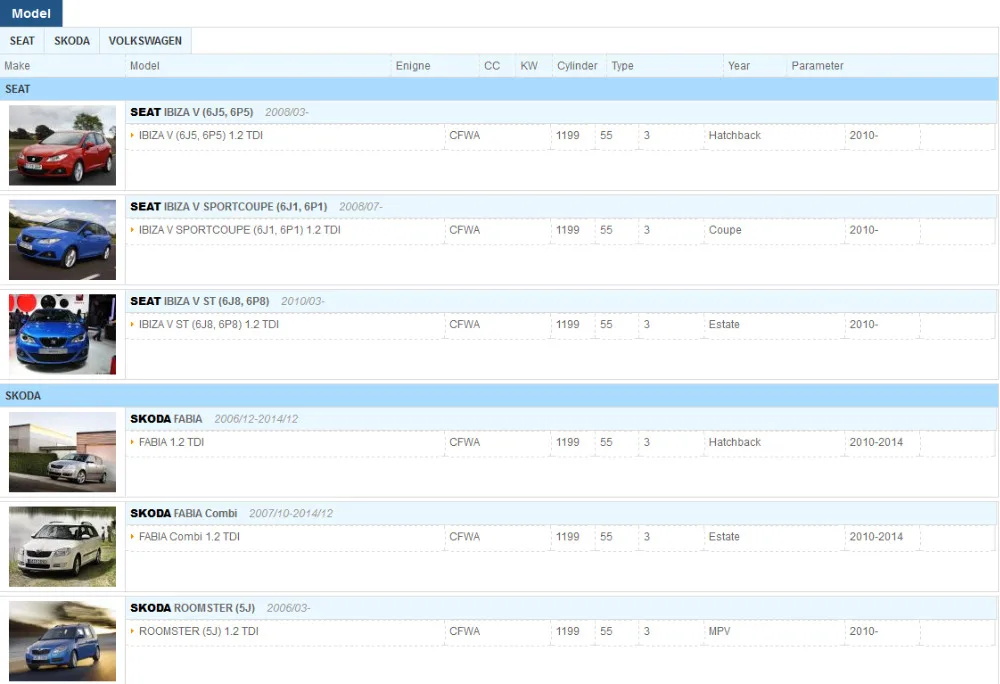1000x684 pixels.
Task: Click the Make column header
Action: (x=17, y=66)
